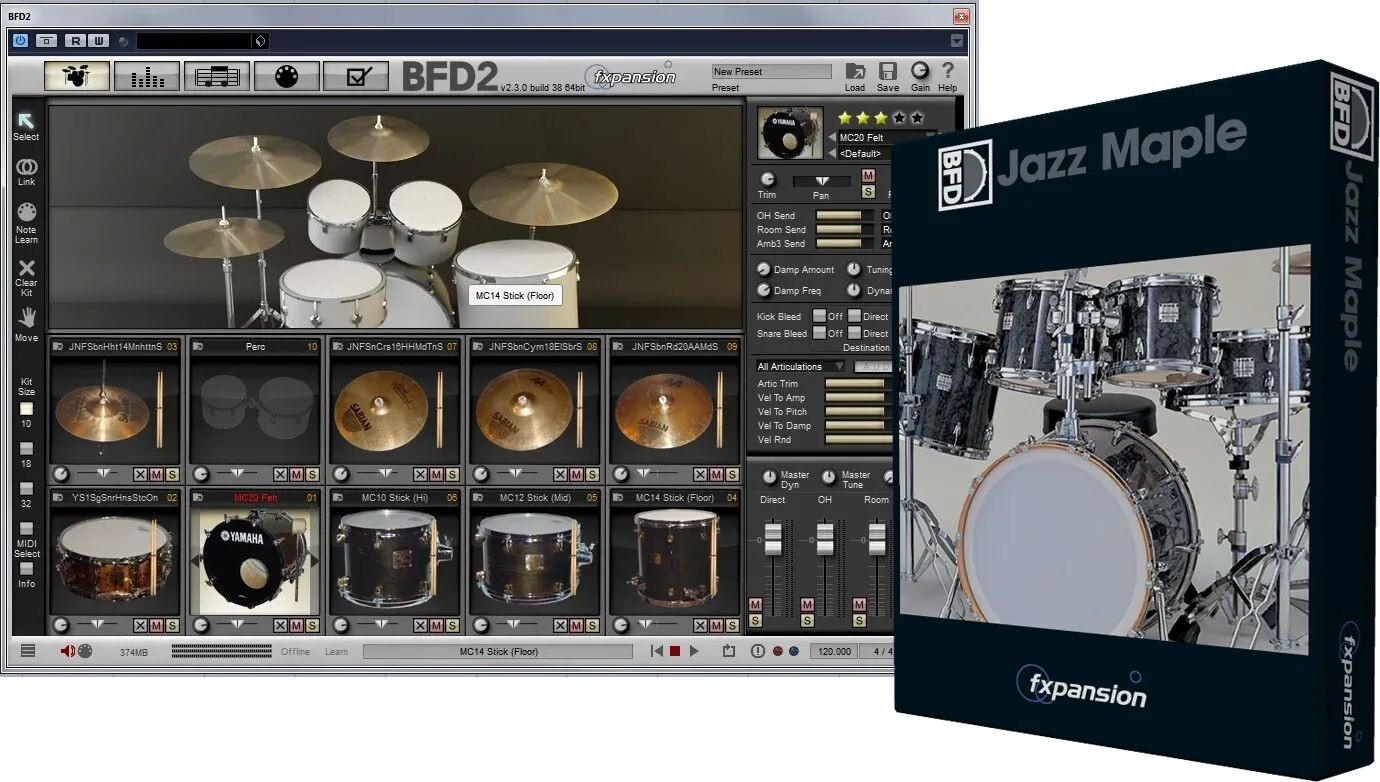Open load menu of YS1SgSnrHnsStcOn slot
The width and height of the screenshot is (1380, 782).
click(58, 497)
